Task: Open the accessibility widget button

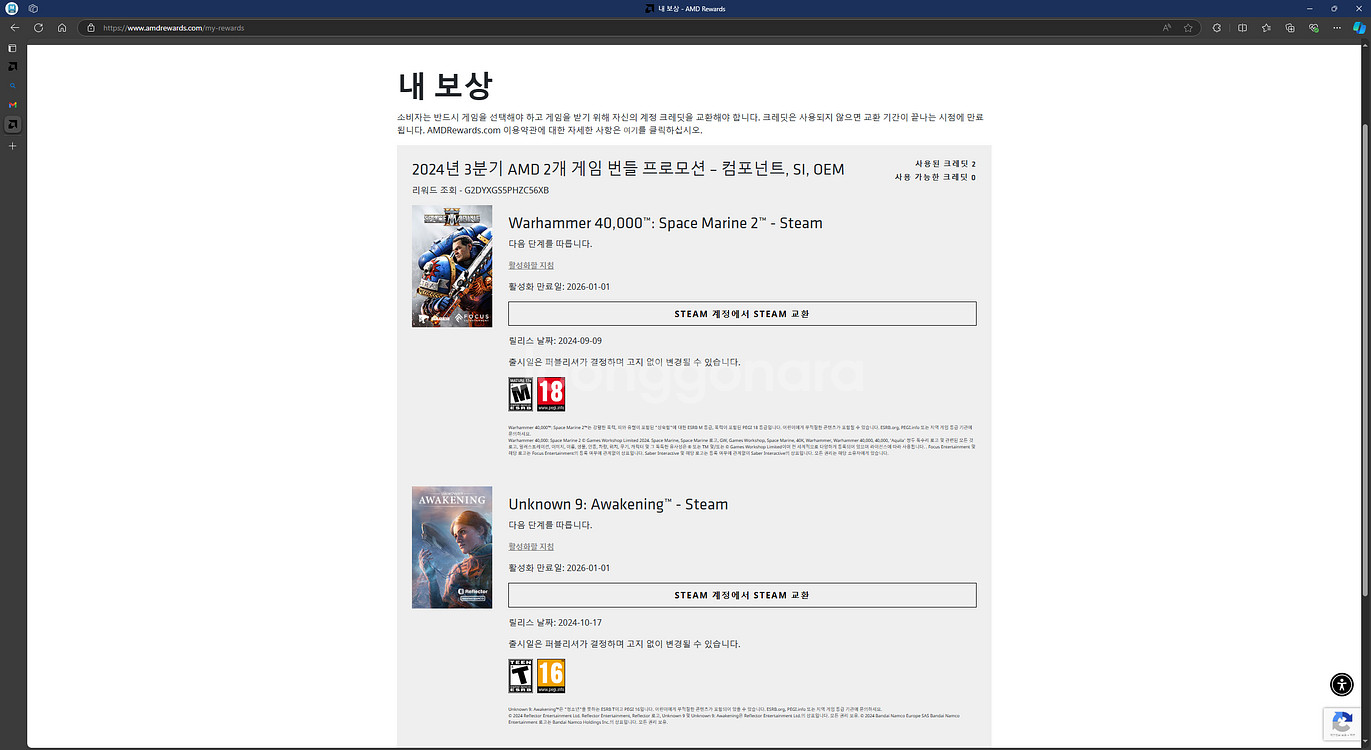Action: (x=1342, y=684)
